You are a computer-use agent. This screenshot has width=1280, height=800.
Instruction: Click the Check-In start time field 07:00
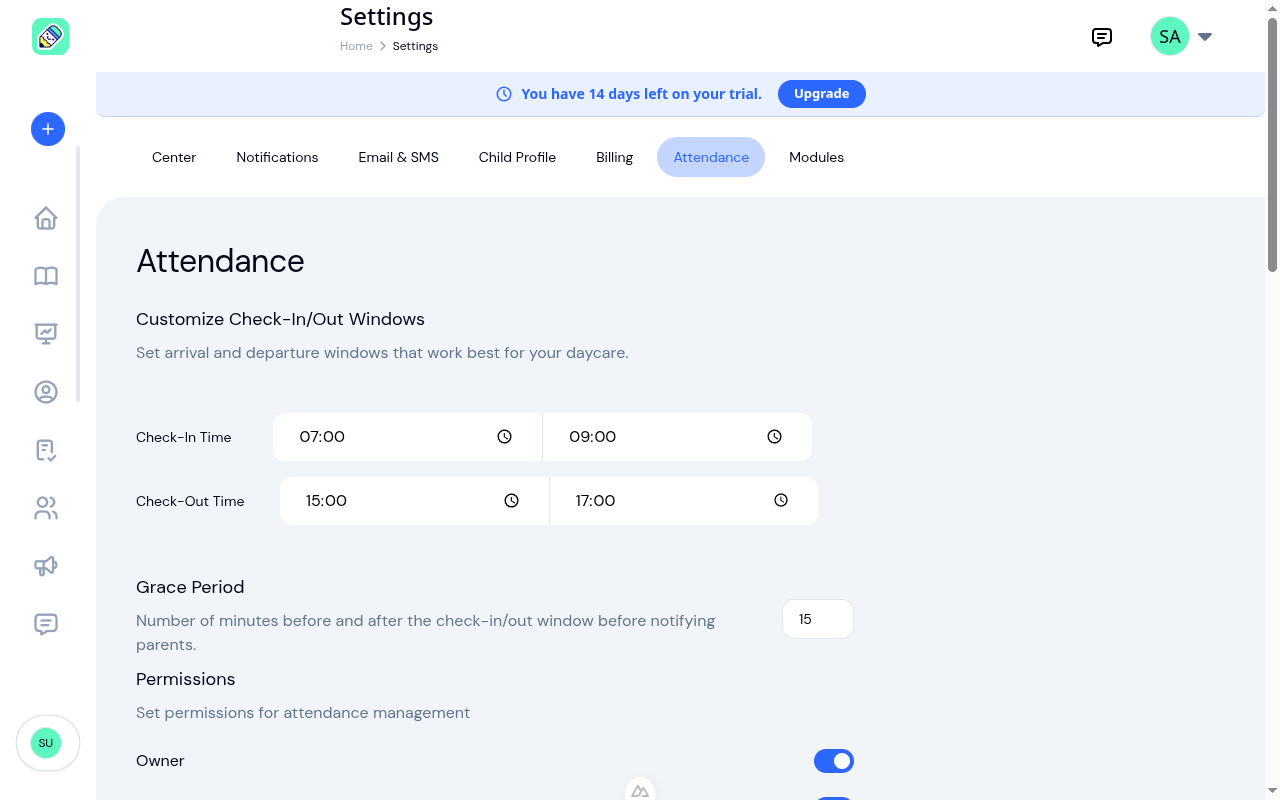coord(408,437)
